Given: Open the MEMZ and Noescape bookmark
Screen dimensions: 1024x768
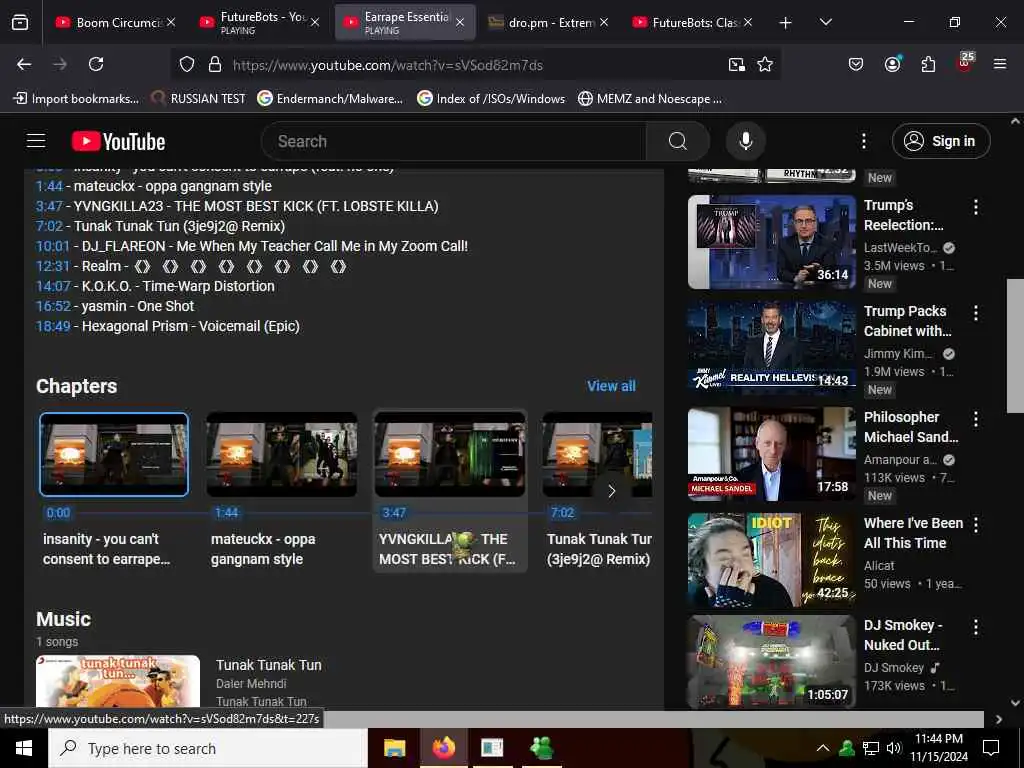Looking at the screenshot, I should tap(650, 99).
